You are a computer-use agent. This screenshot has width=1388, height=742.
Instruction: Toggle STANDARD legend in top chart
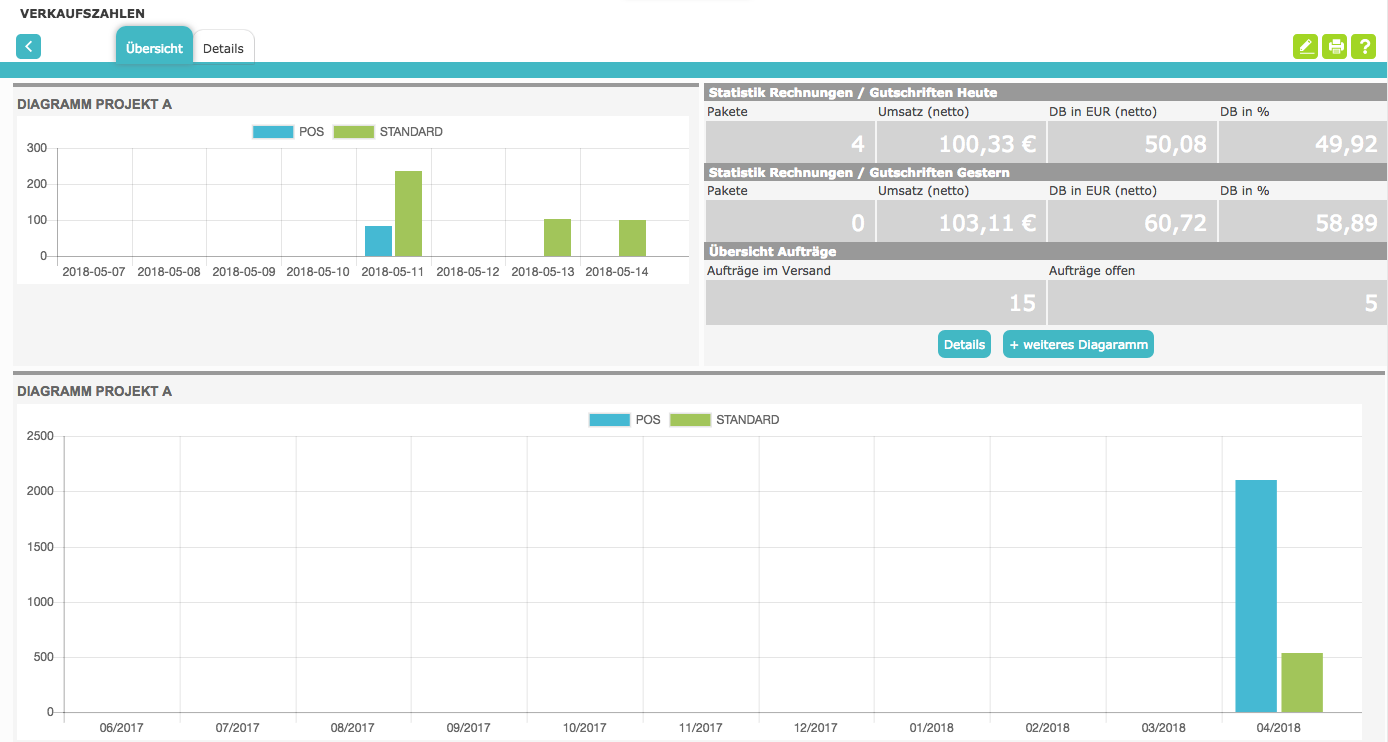[388, 132]
